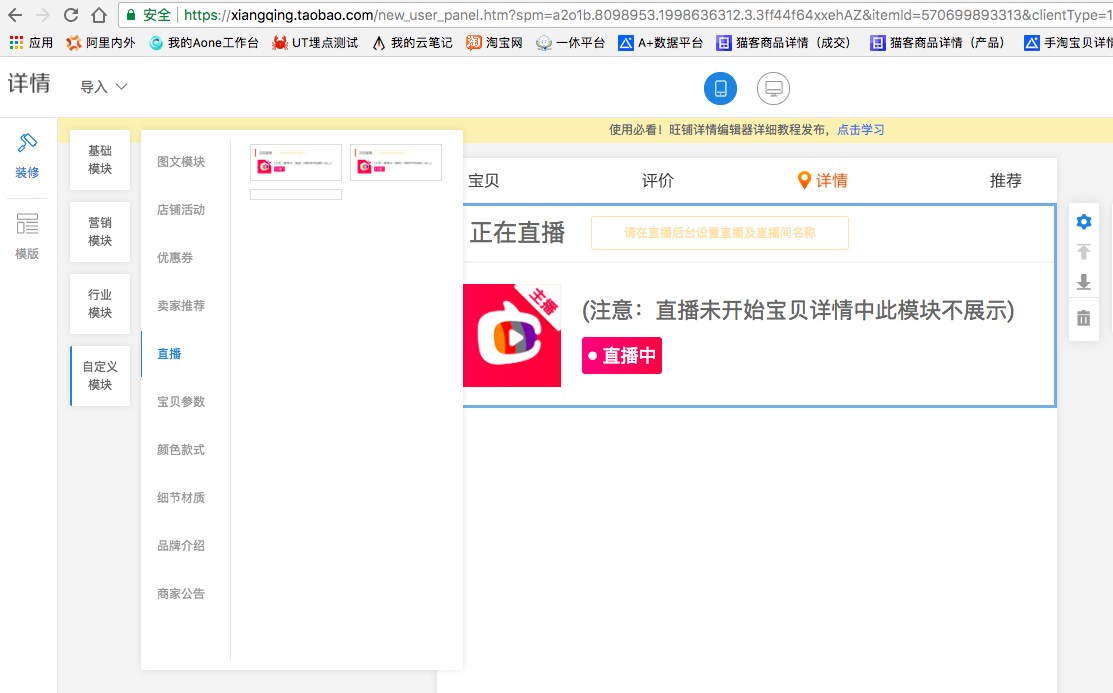Select the 装修 decoration tool icon

pyautogui.click(x=27, y=155)
